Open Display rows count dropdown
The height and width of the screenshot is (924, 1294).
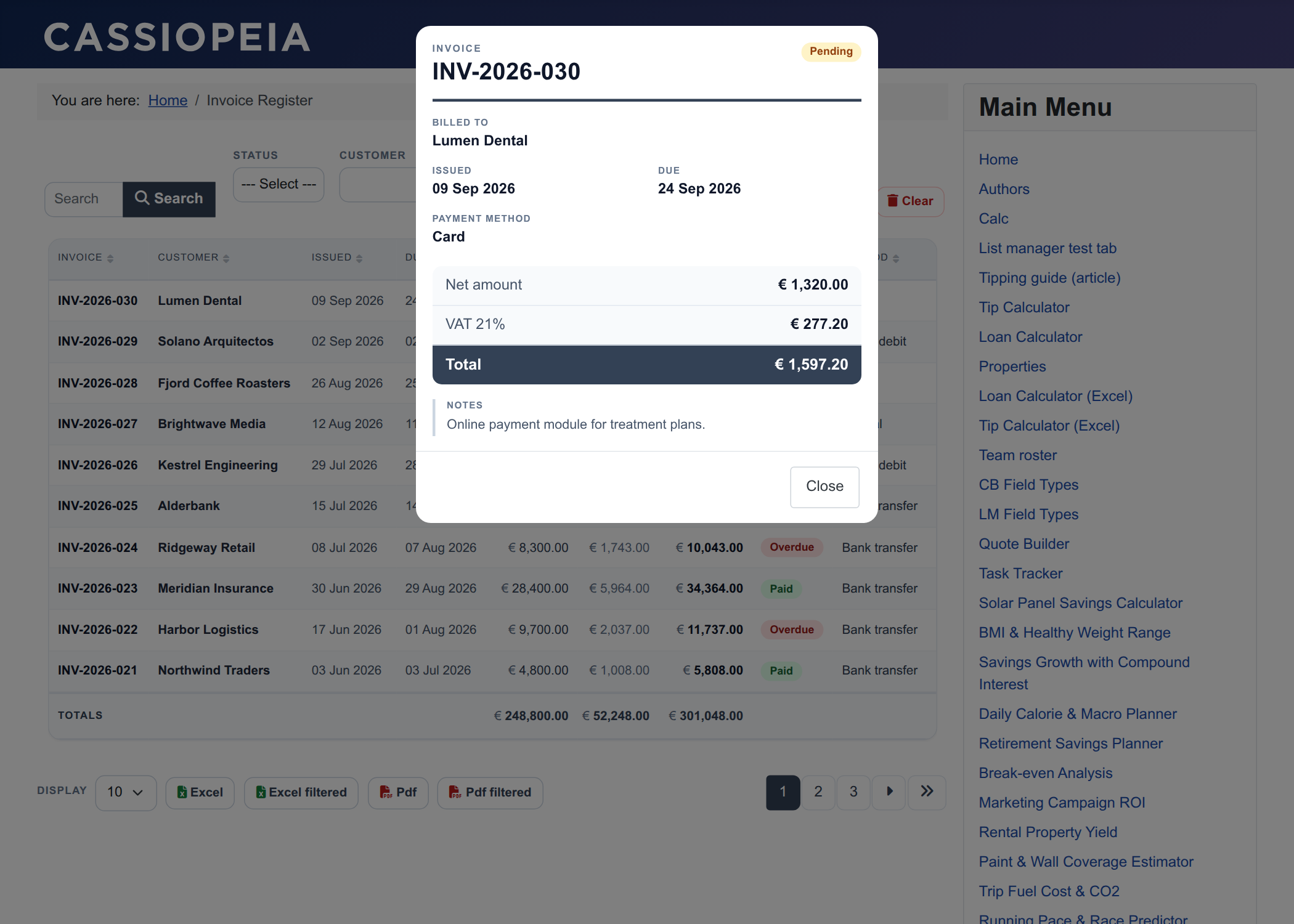pos(126,793)
